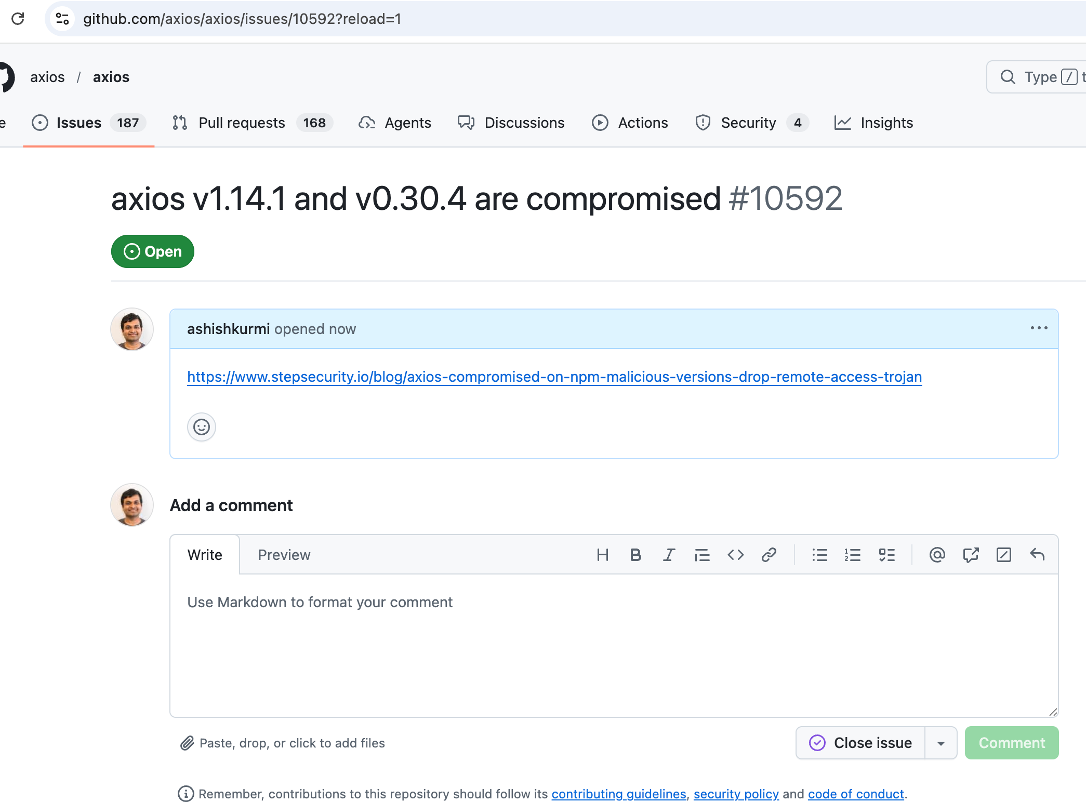Click ashishkurmi author username
The image size is (1086, 802).
pyautogui.click(x=228, y=329)
